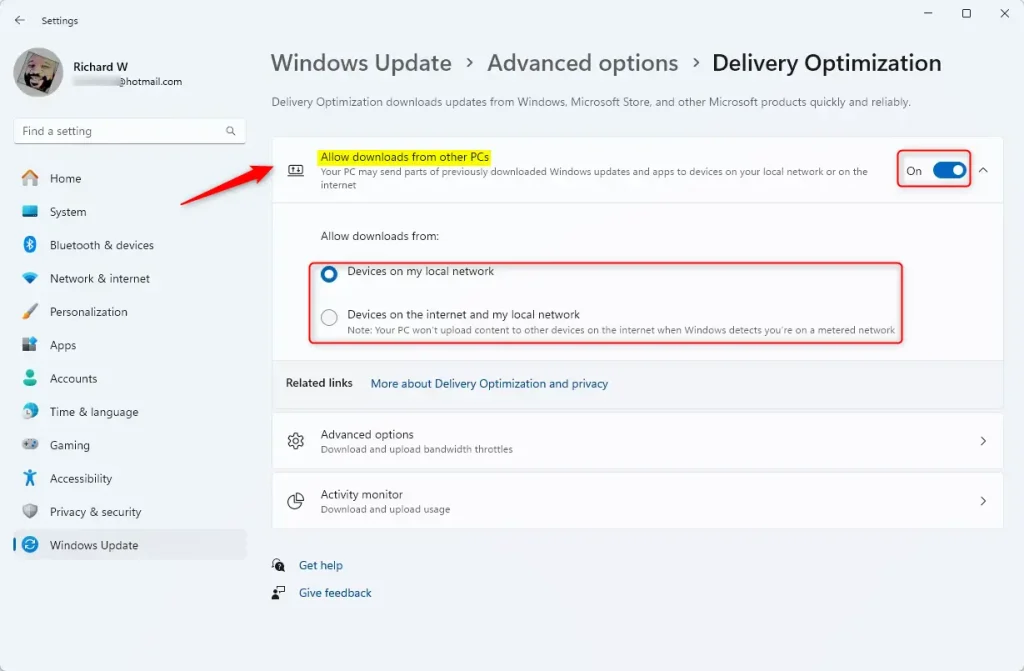This screenshot has width=1024, height=671.
Task: Open the Home icon in sidebar
Action: pos(30,178)
